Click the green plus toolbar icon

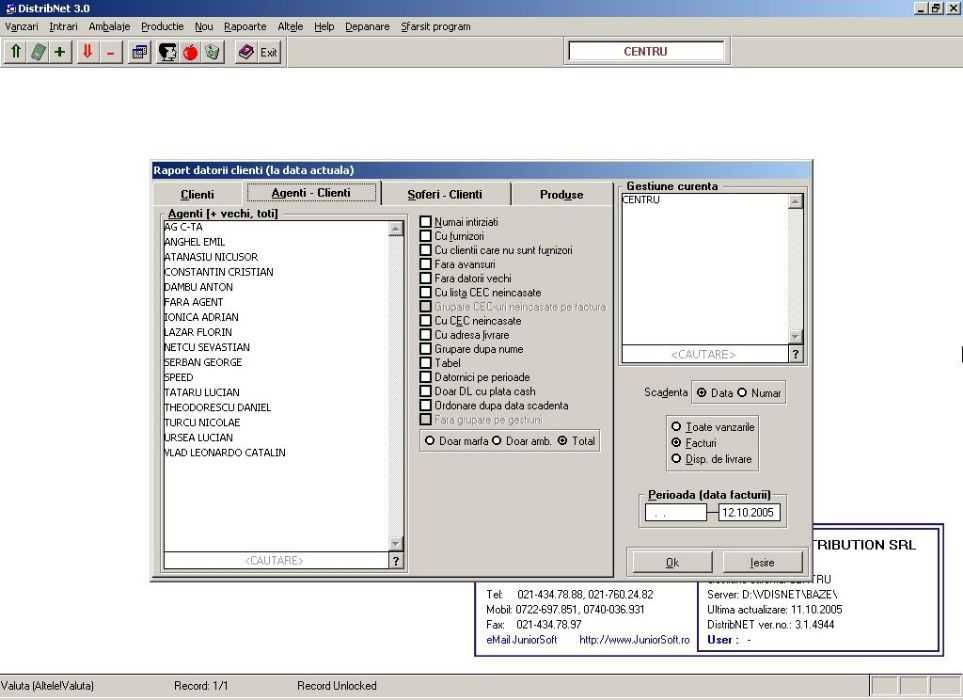(x=60, y=52)
